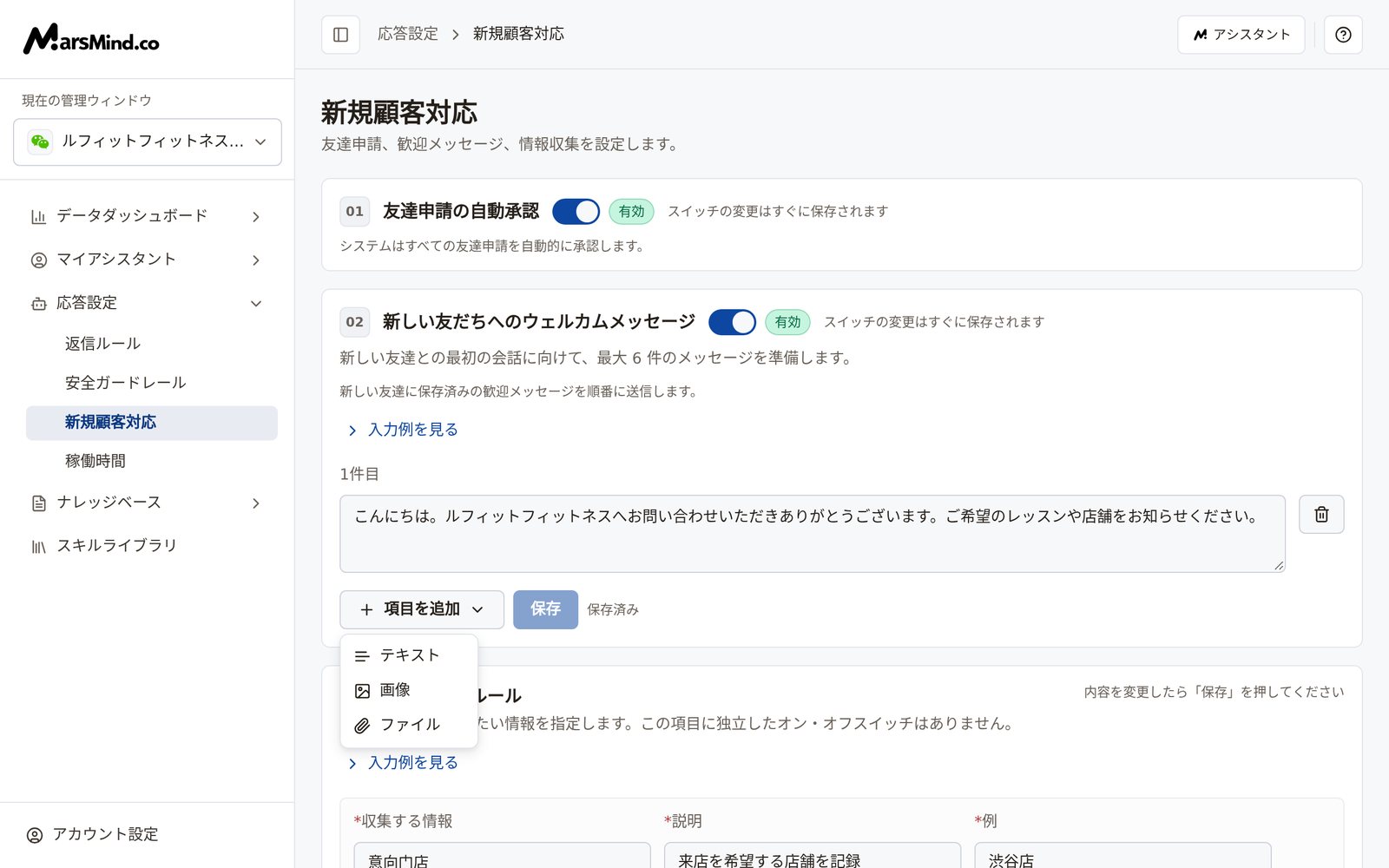Image resolution: width=1389 pixels, height=868 pixels.
Task: Delete the first welcome message via trash icon
Action: coord(1321,514)
